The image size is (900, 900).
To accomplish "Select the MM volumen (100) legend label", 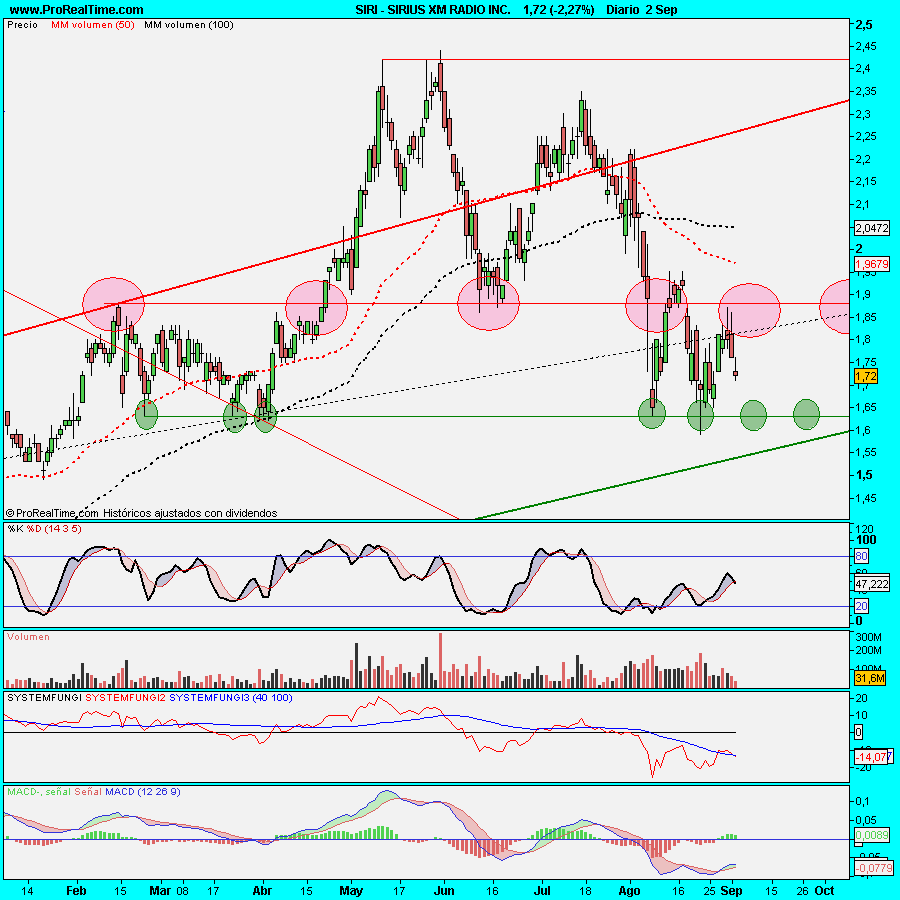I will click(x=189, y=25).
